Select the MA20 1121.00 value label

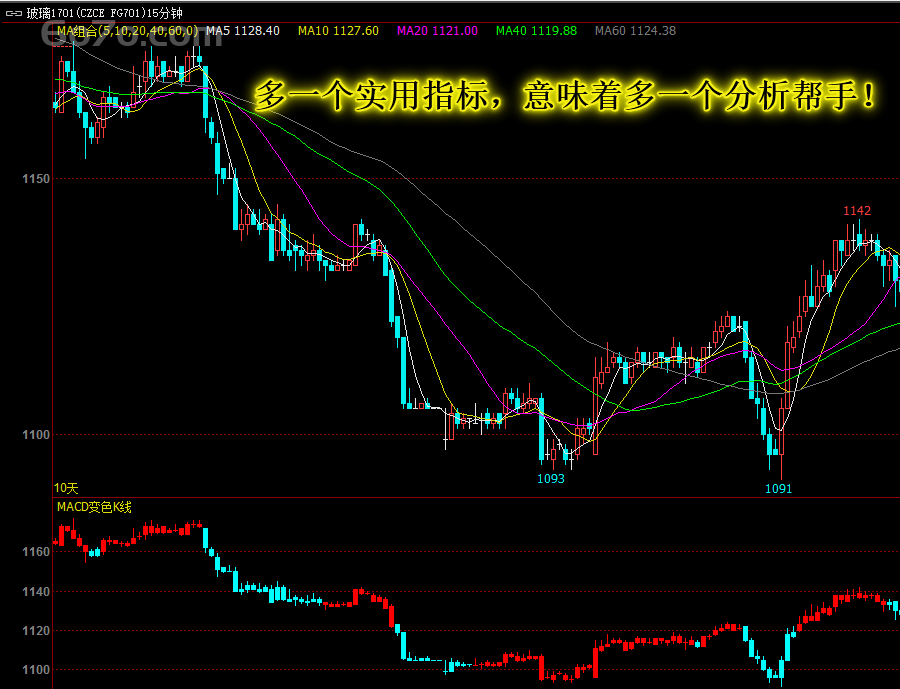pos(437,31)
